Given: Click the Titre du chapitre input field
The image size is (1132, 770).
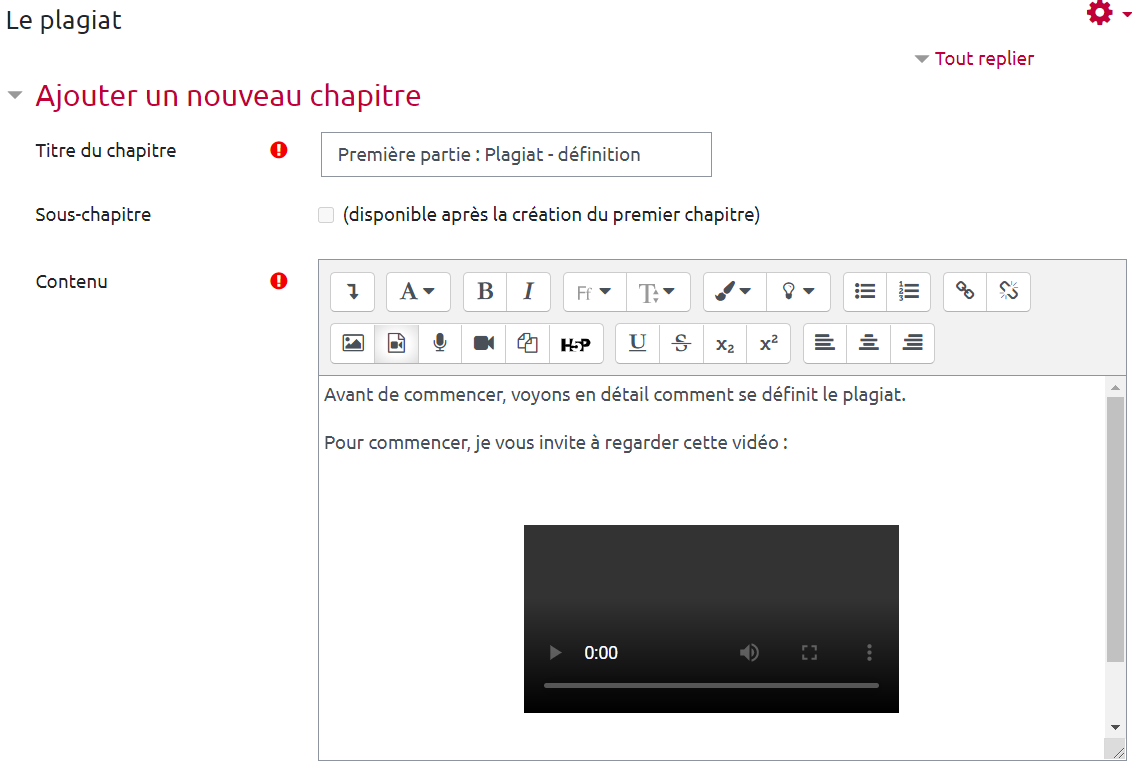Looking at the screenshot, I should [x=516, y=155].
